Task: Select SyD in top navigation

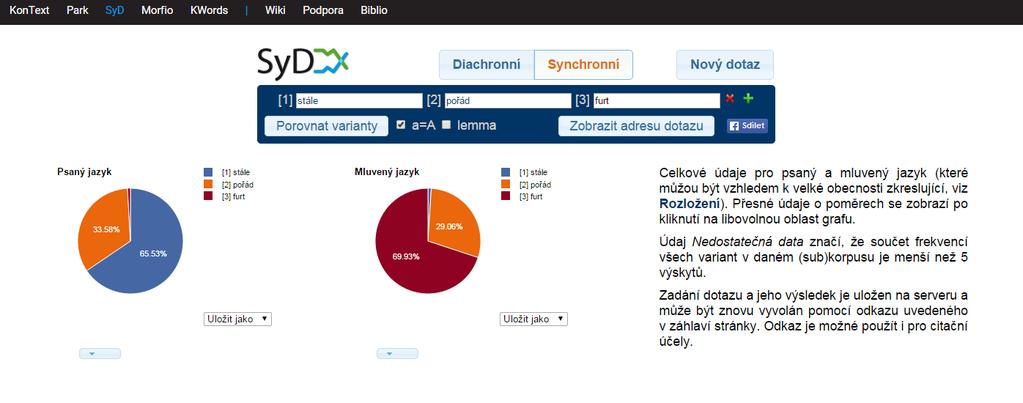Action: point(114,10)
